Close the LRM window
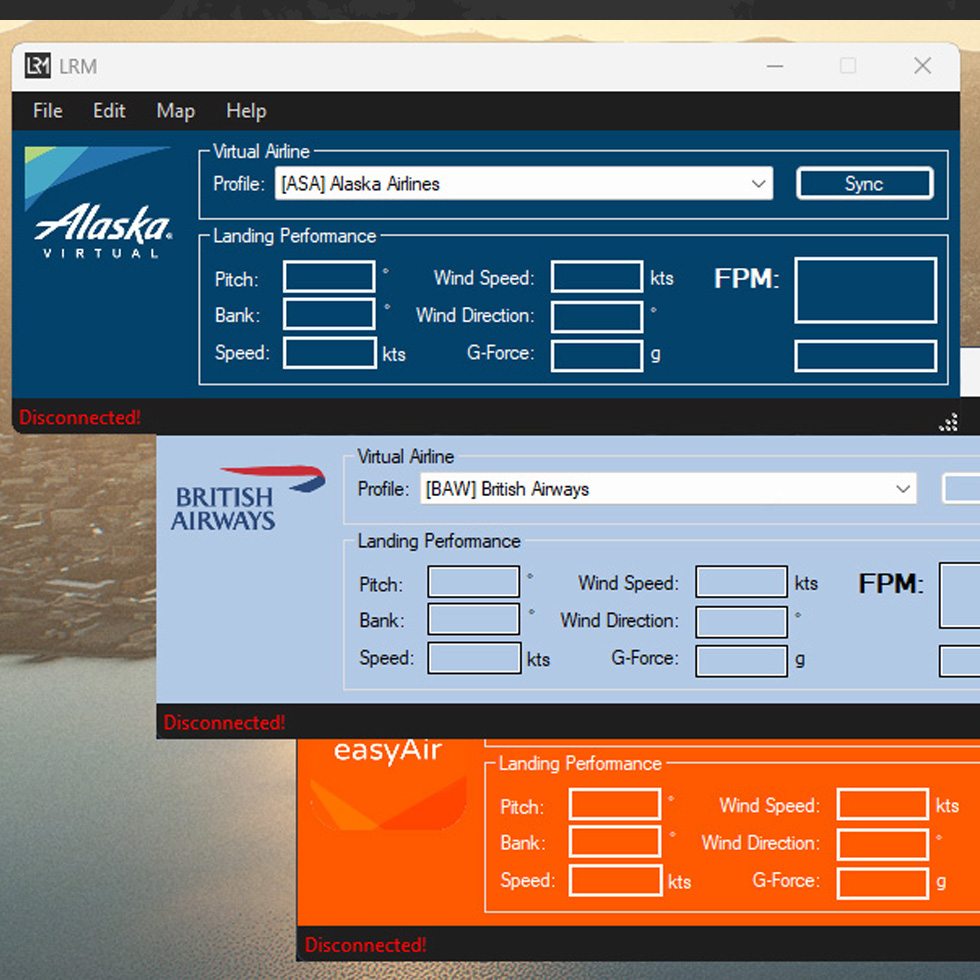The image size is (980, 980). click(922, 66)
